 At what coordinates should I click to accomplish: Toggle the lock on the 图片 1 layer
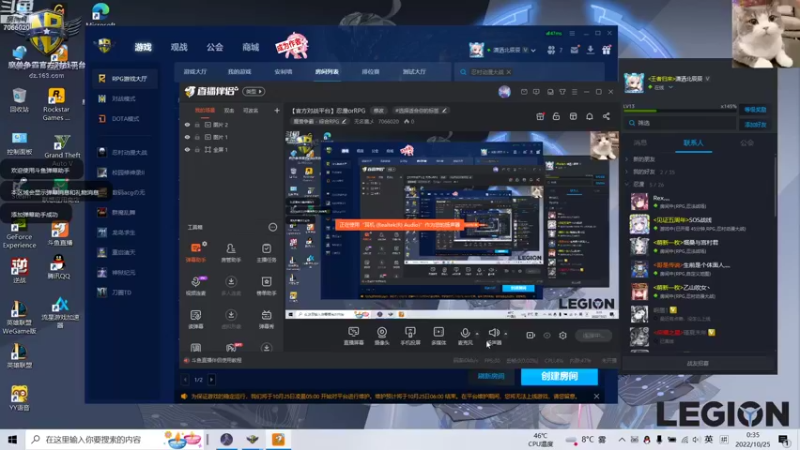pyautogui.click(x=197, y=137)
